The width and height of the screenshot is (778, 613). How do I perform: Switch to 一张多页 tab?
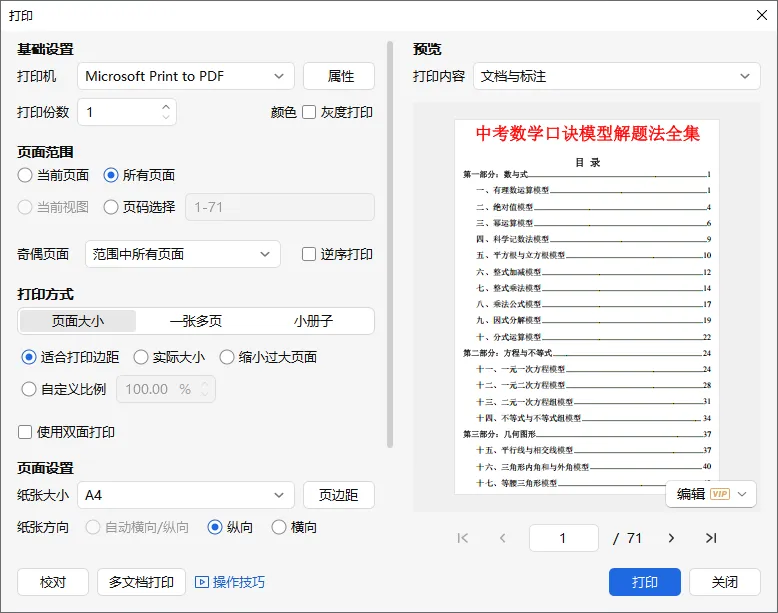196,321
